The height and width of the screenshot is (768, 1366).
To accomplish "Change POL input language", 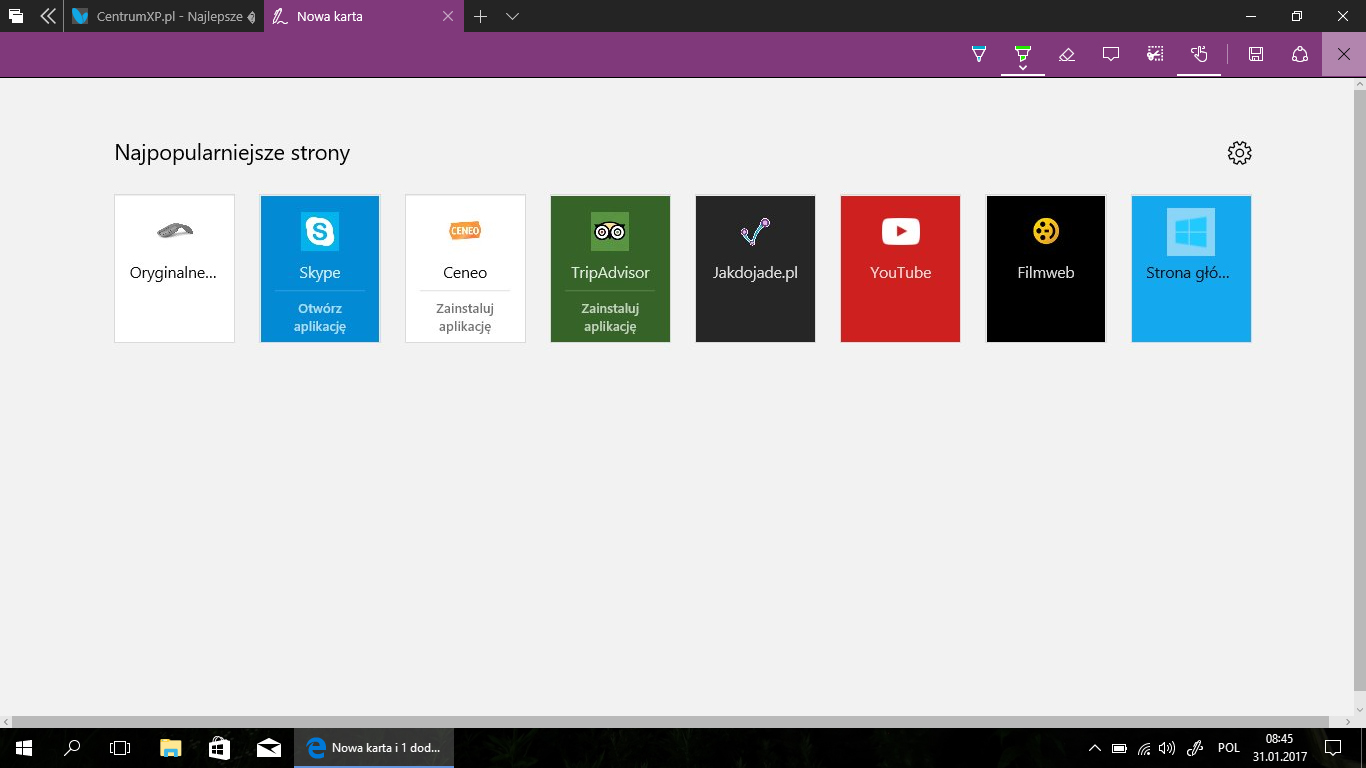I will [1229, 748].
